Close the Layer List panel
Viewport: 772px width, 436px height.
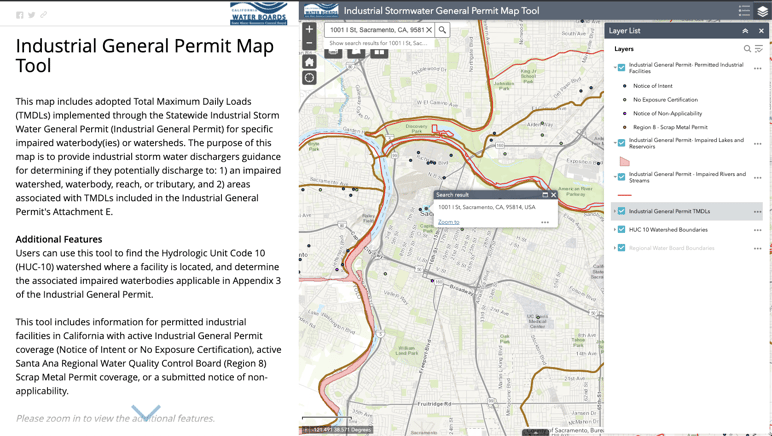(x=761, y=31)
